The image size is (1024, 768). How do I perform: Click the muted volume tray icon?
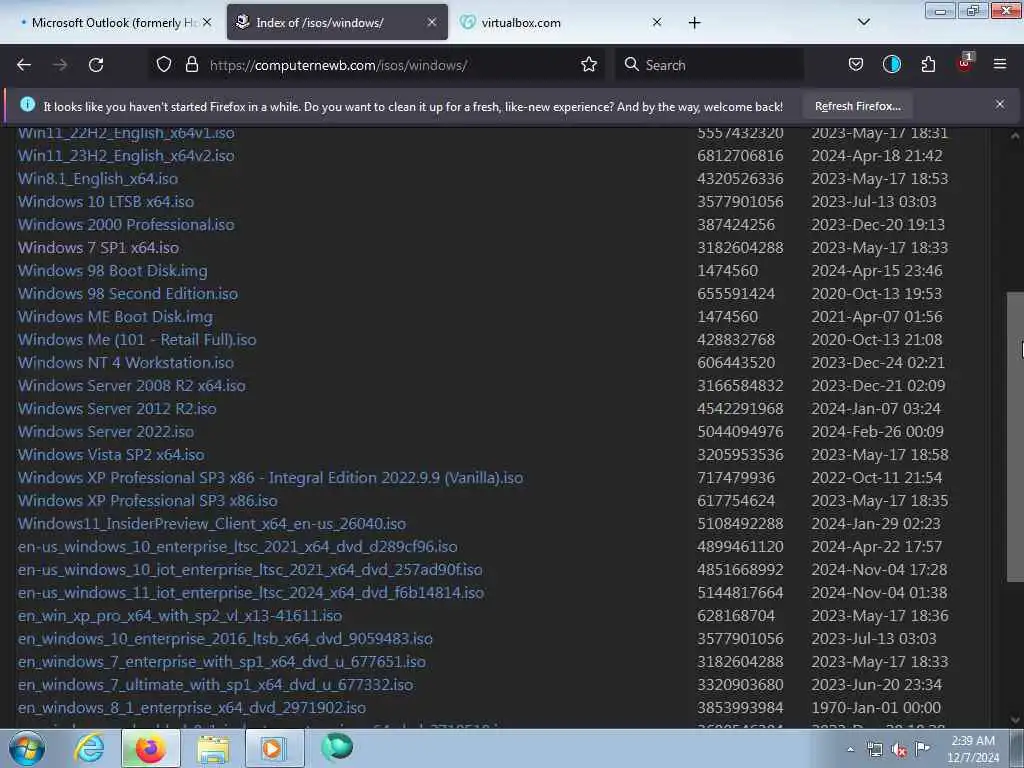(x=899, y=750)
